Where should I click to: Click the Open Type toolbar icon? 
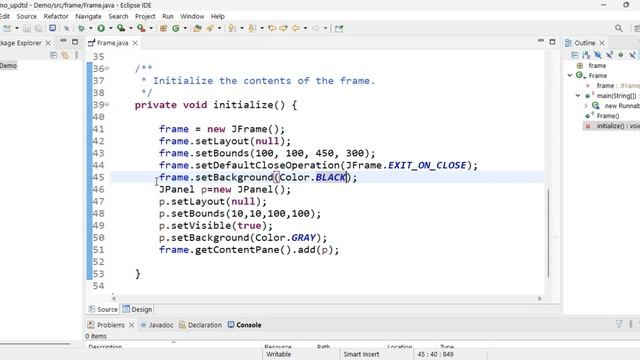pos(198,28)
